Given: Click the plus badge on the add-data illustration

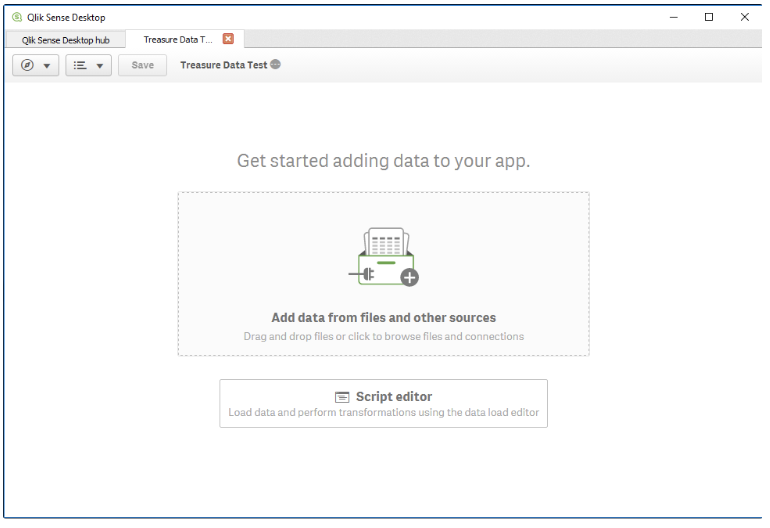Looking at the screenshot, I should click(408, 277).
